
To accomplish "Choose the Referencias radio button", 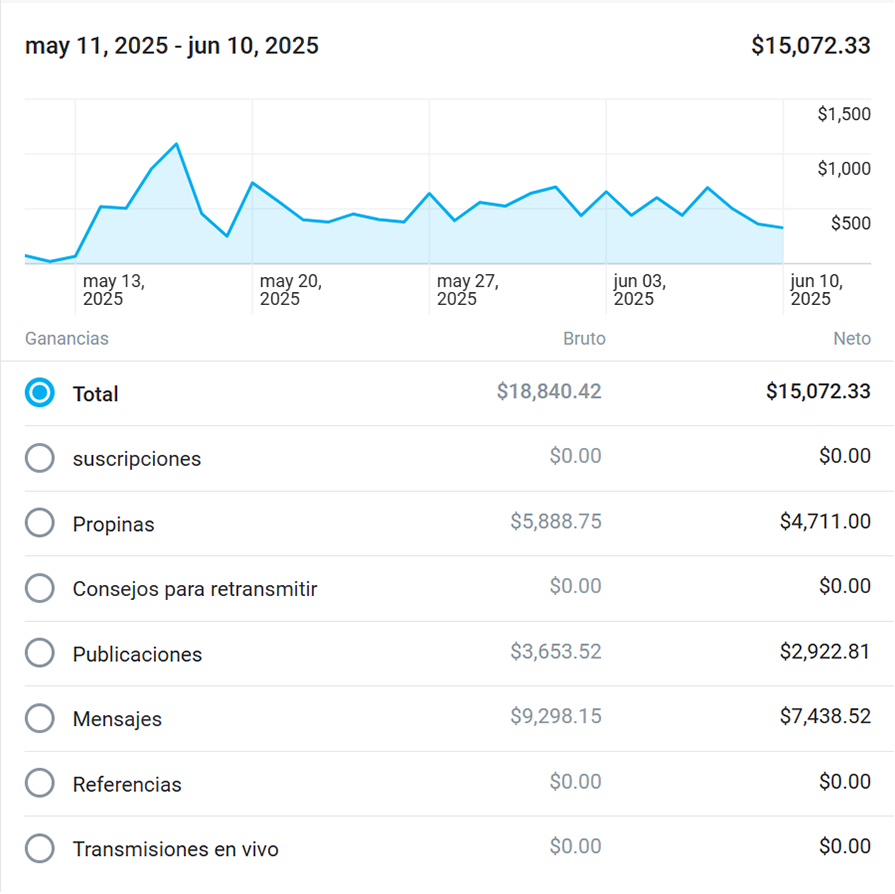I will tap(40, 783).
